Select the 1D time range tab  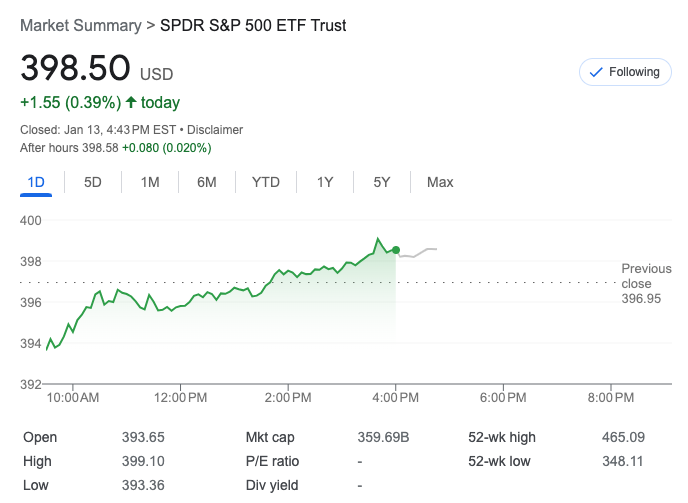tap(36, 182)
